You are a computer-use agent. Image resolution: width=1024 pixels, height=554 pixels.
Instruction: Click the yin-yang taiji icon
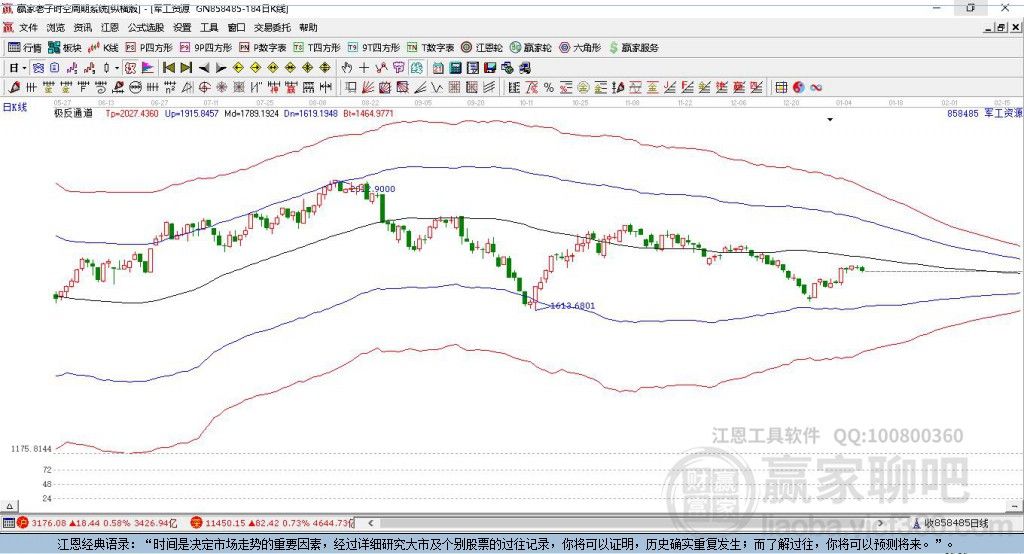[799, 88]
